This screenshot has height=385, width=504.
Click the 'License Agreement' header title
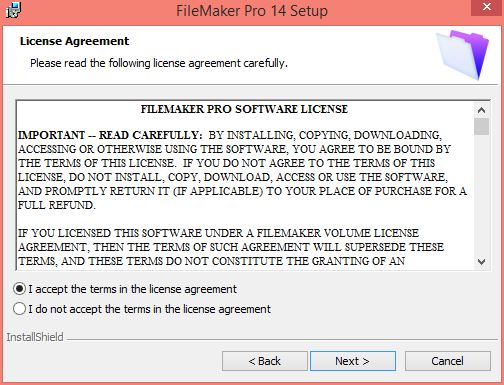(74, 41)
